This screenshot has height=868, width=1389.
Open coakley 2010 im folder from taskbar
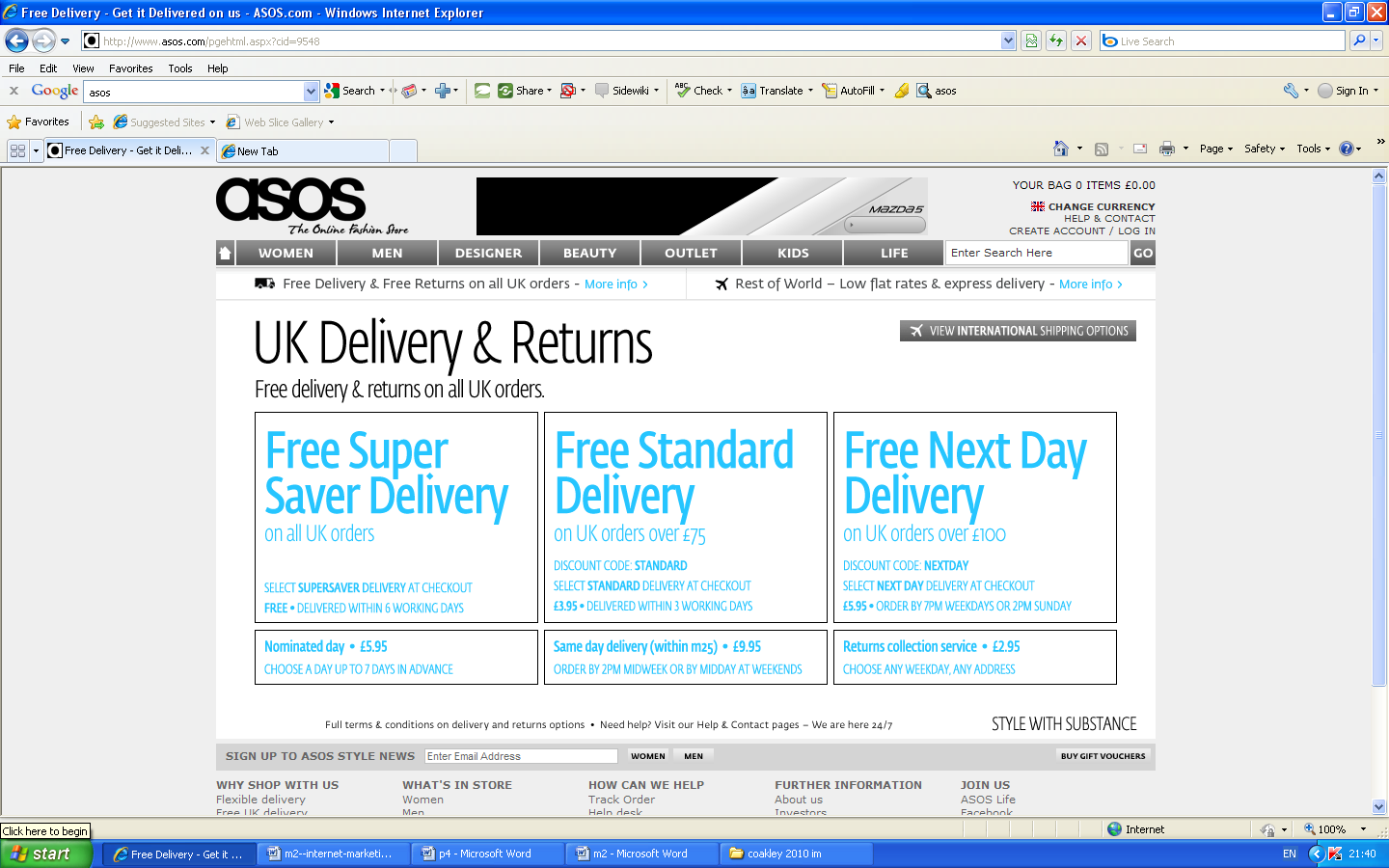[x=797, y=854]
